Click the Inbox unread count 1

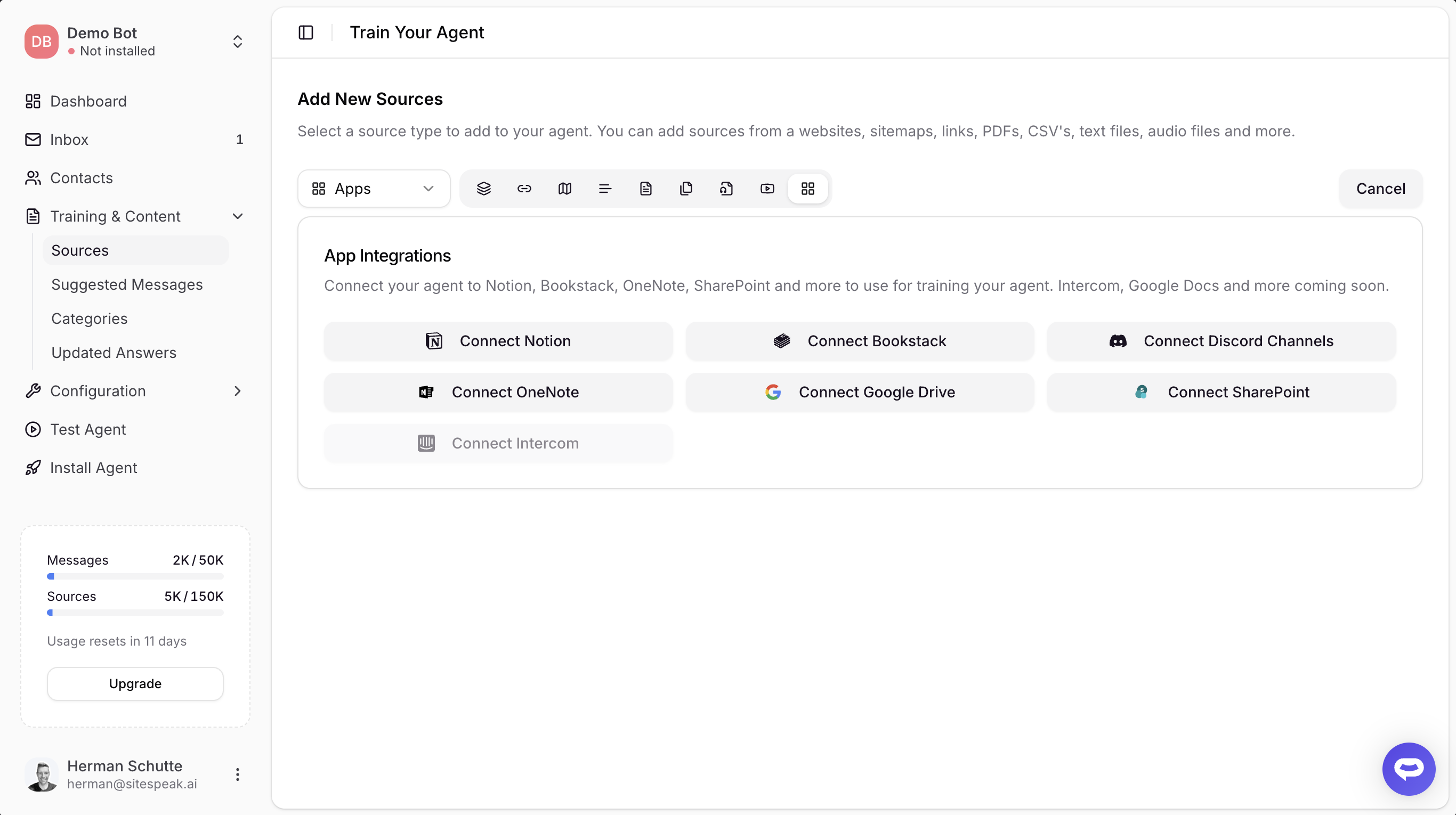click(240, 140)
